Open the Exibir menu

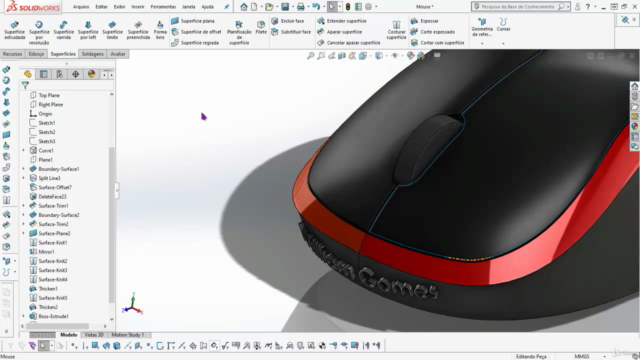[119, 7]
